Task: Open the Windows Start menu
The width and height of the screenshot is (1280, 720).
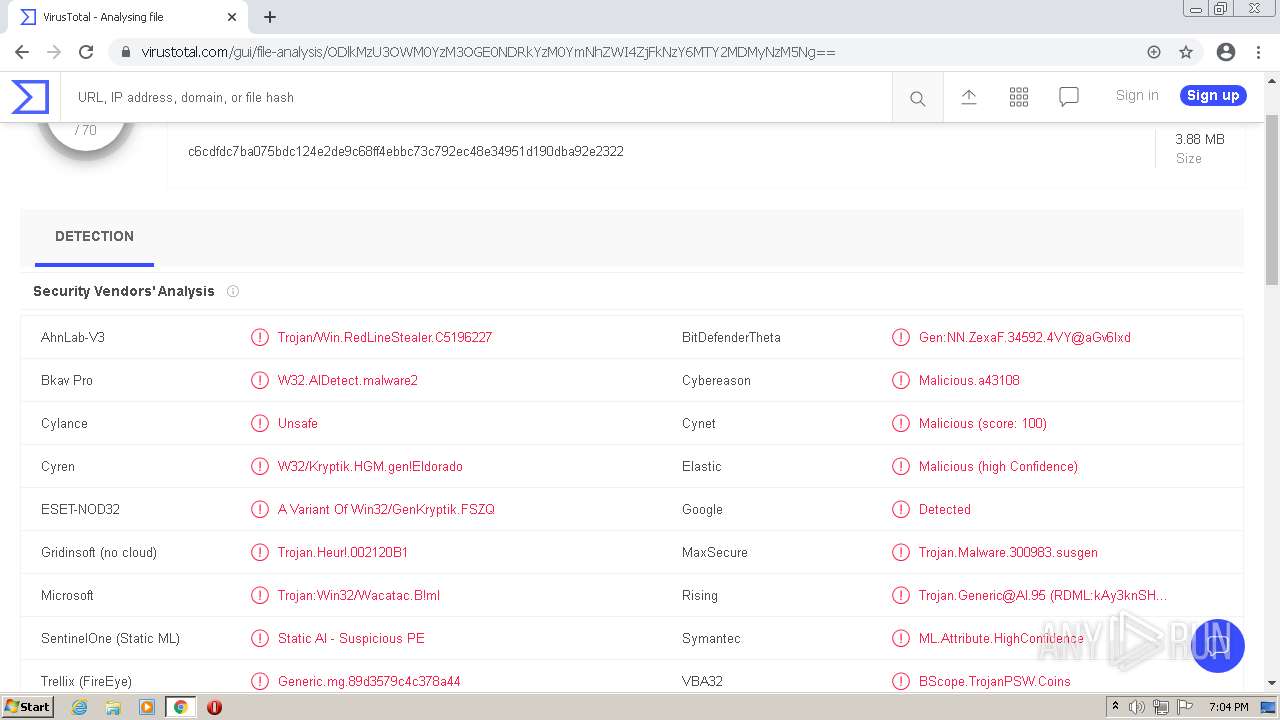Action: (x=28, y=707)
